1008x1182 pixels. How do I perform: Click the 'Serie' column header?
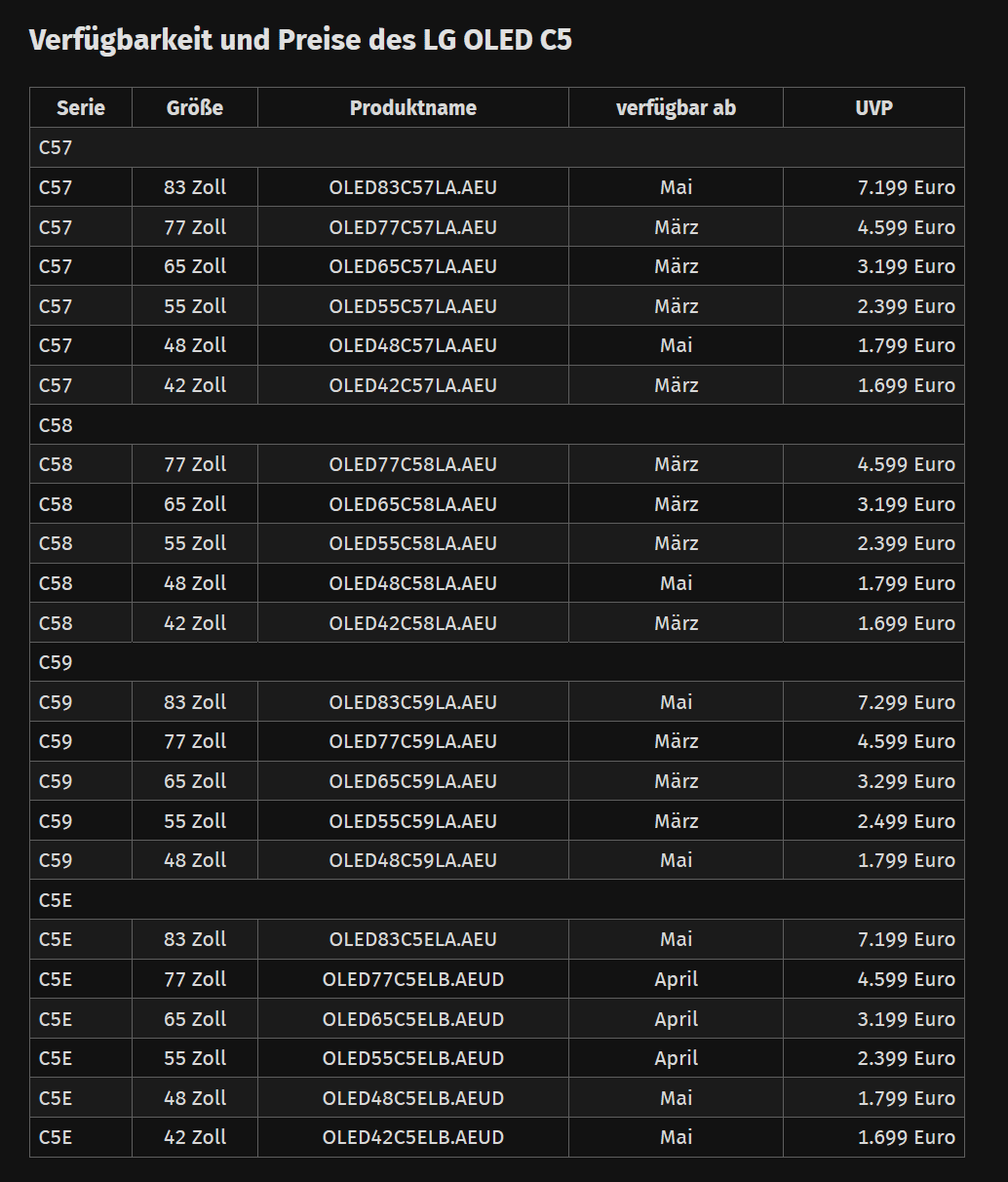(81, 108)
